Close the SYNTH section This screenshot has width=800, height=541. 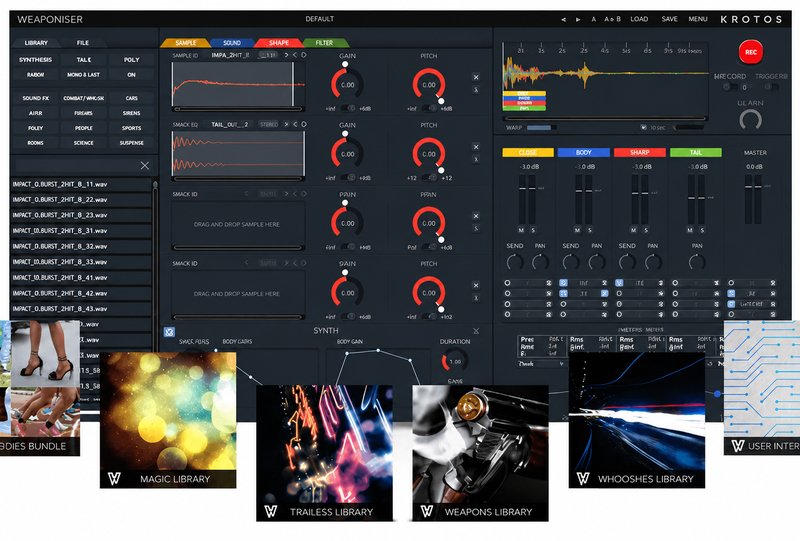click(x=476, y=331)
